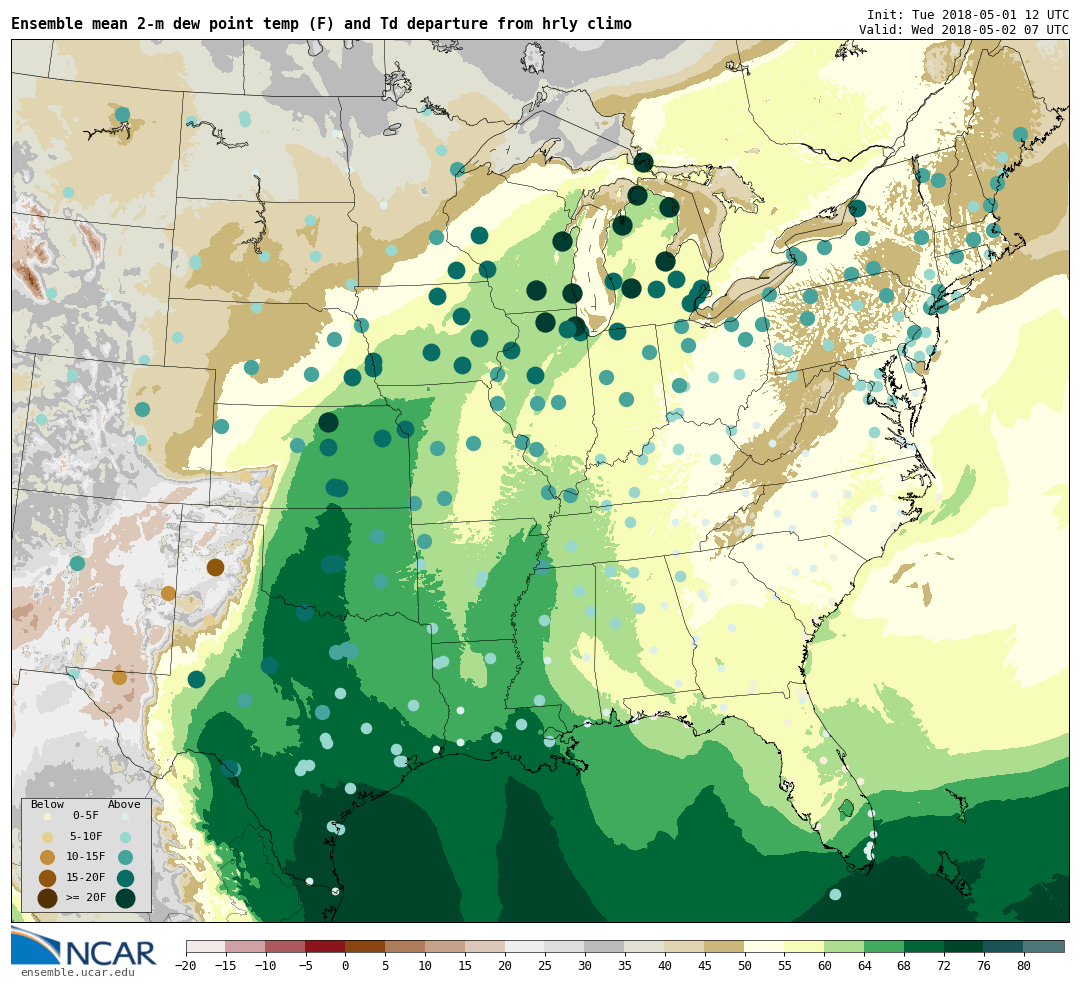The image size is (1080, 985).
Task: Pick the 45 to 50 tan colorbar swatch
Action: [725, 947]
